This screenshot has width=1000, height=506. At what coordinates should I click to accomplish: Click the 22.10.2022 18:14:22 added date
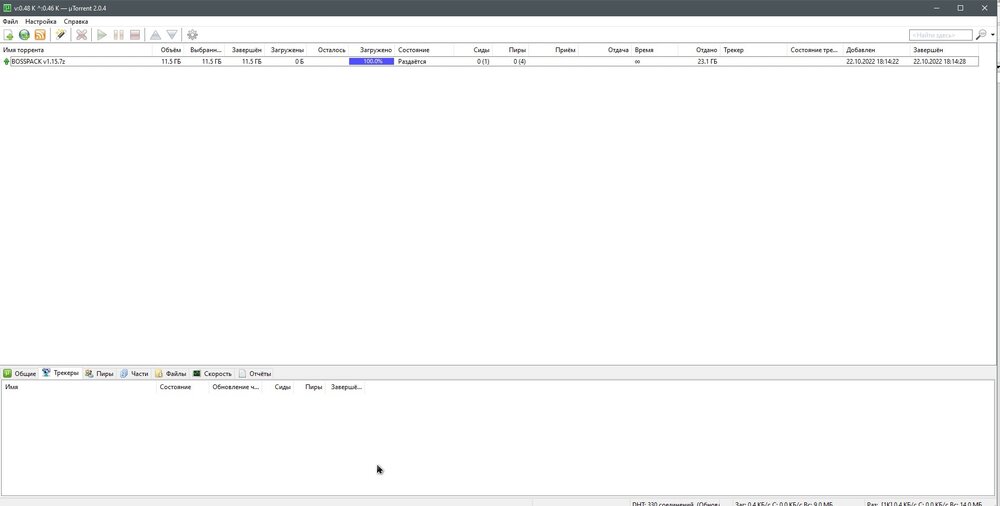tap(872, 62)
